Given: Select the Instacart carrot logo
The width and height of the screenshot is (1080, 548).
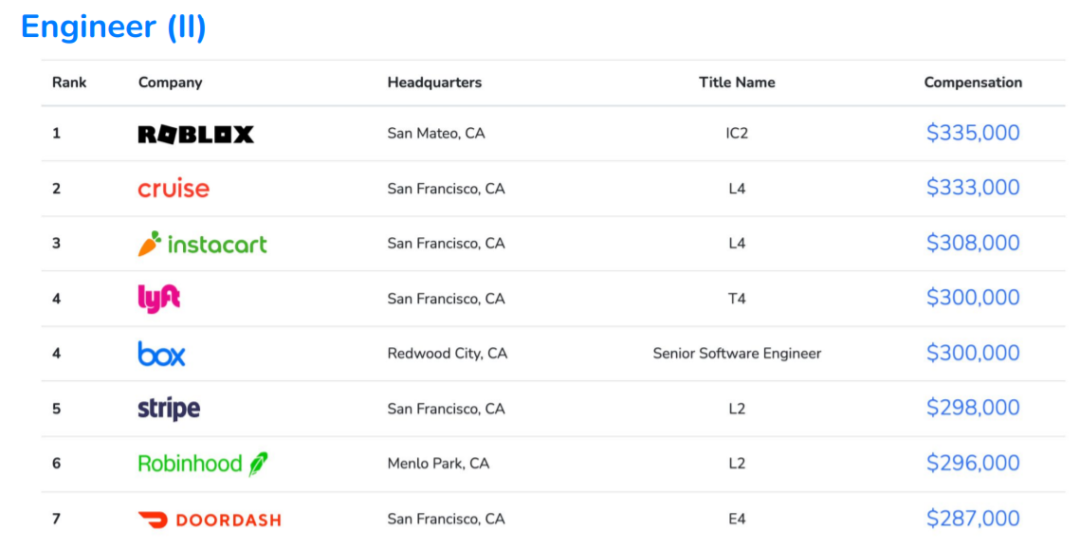Looking at the screenshot, I should pos(203,244).
